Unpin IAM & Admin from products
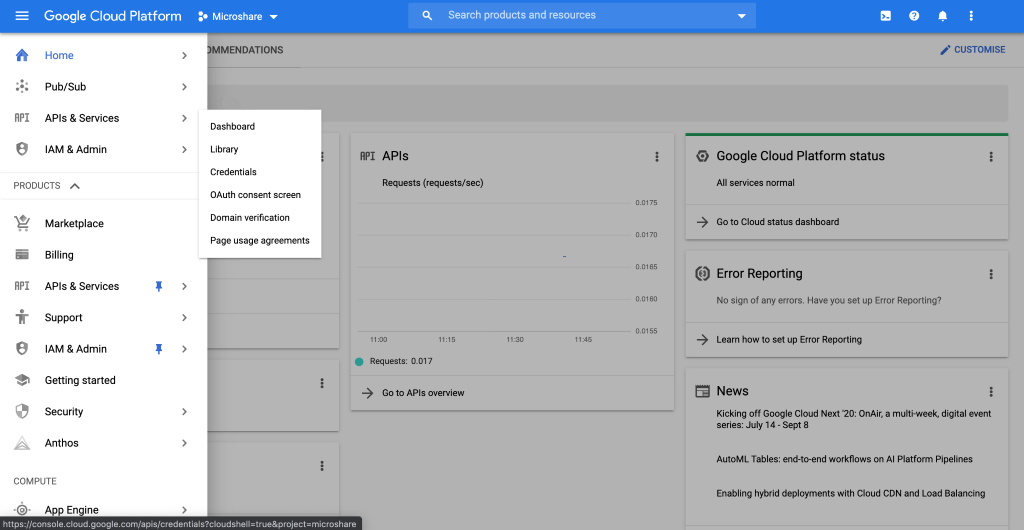1024x530 pixels. pyautogui.click(x=158, y=349)
